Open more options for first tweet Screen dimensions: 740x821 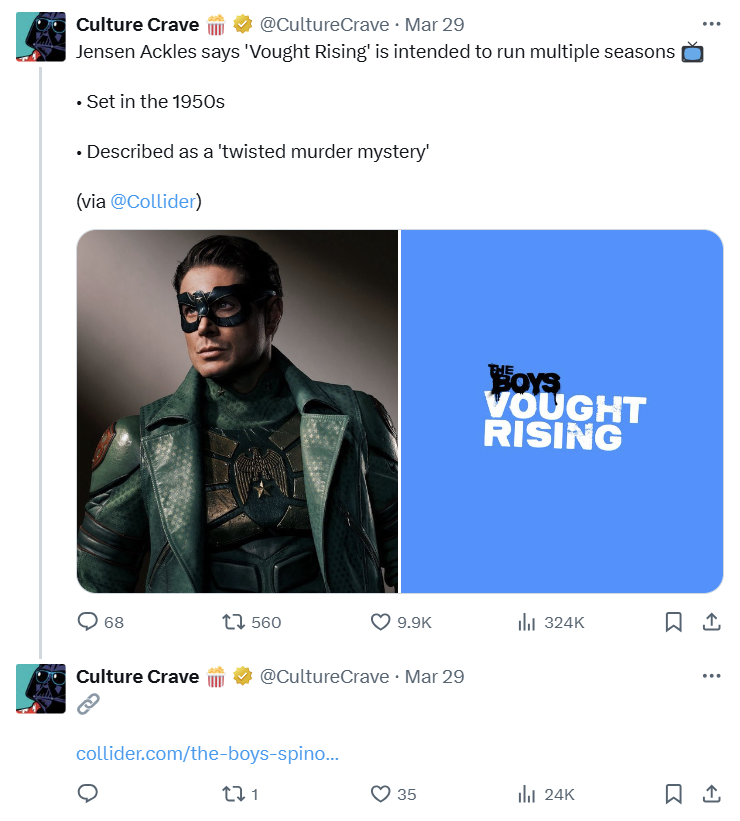click(711, 24)
